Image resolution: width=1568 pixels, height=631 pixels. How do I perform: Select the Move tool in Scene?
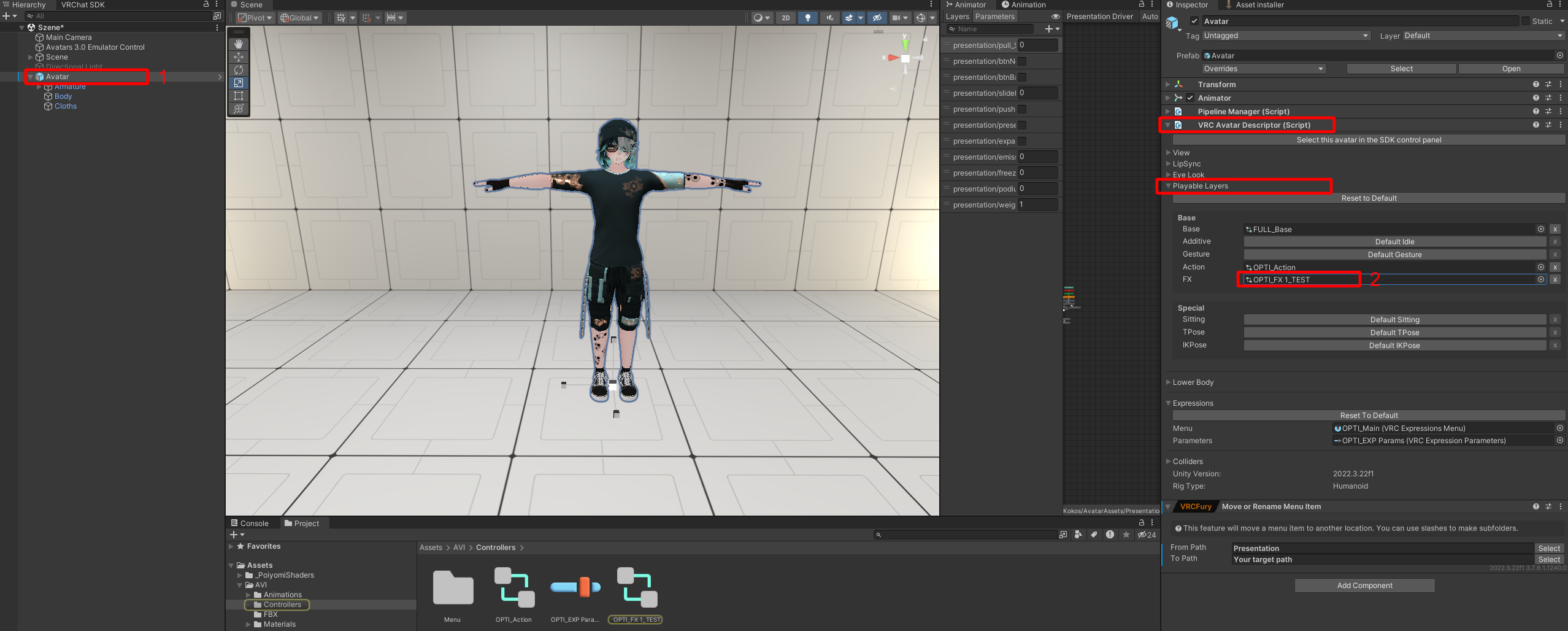pyautogui.click(x=239, y=57)
